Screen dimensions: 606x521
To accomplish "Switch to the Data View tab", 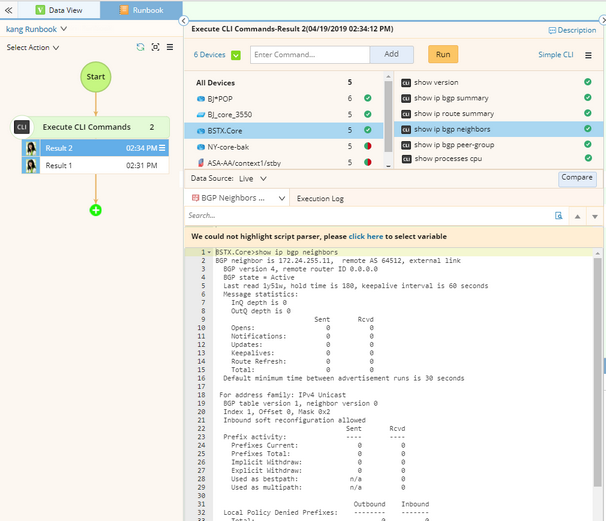I will pos(59,10).
